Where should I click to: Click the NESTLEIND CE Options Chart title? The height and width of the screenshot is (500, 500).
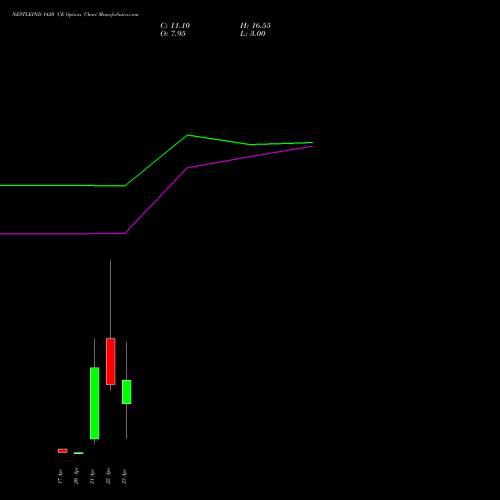75,15
